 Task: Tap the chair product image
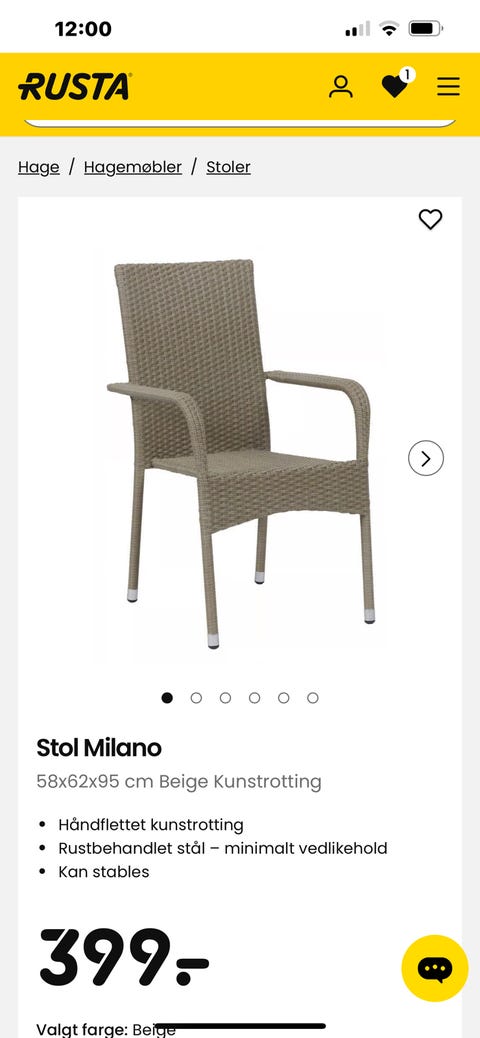(240, 453)
